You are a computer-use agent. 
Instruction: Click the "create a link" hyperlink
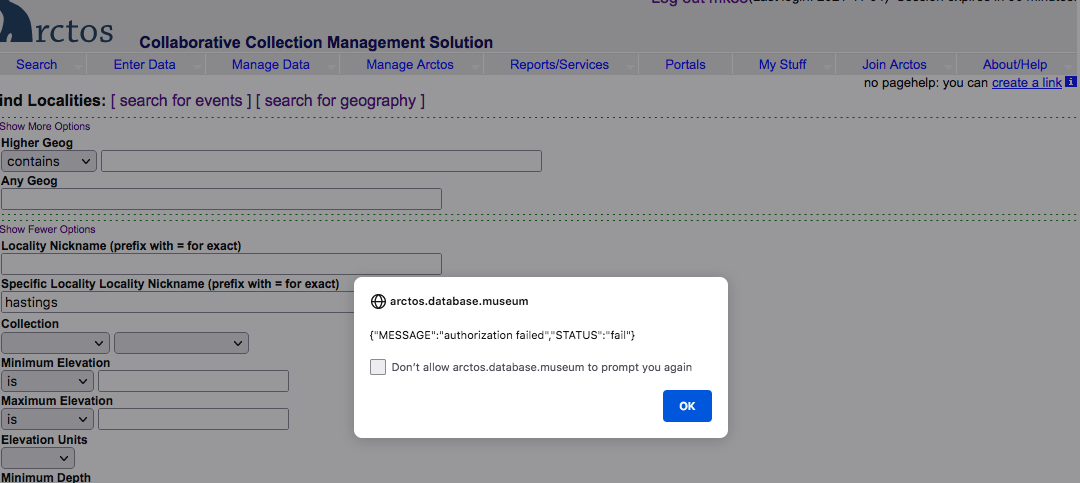point(1026,83)
